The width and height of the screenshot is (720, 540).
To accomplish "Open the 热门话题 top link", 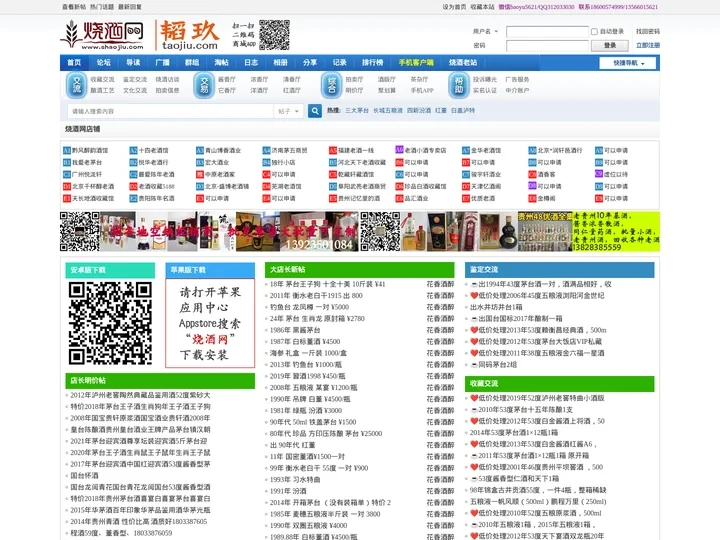I will (x=102, y=7).
